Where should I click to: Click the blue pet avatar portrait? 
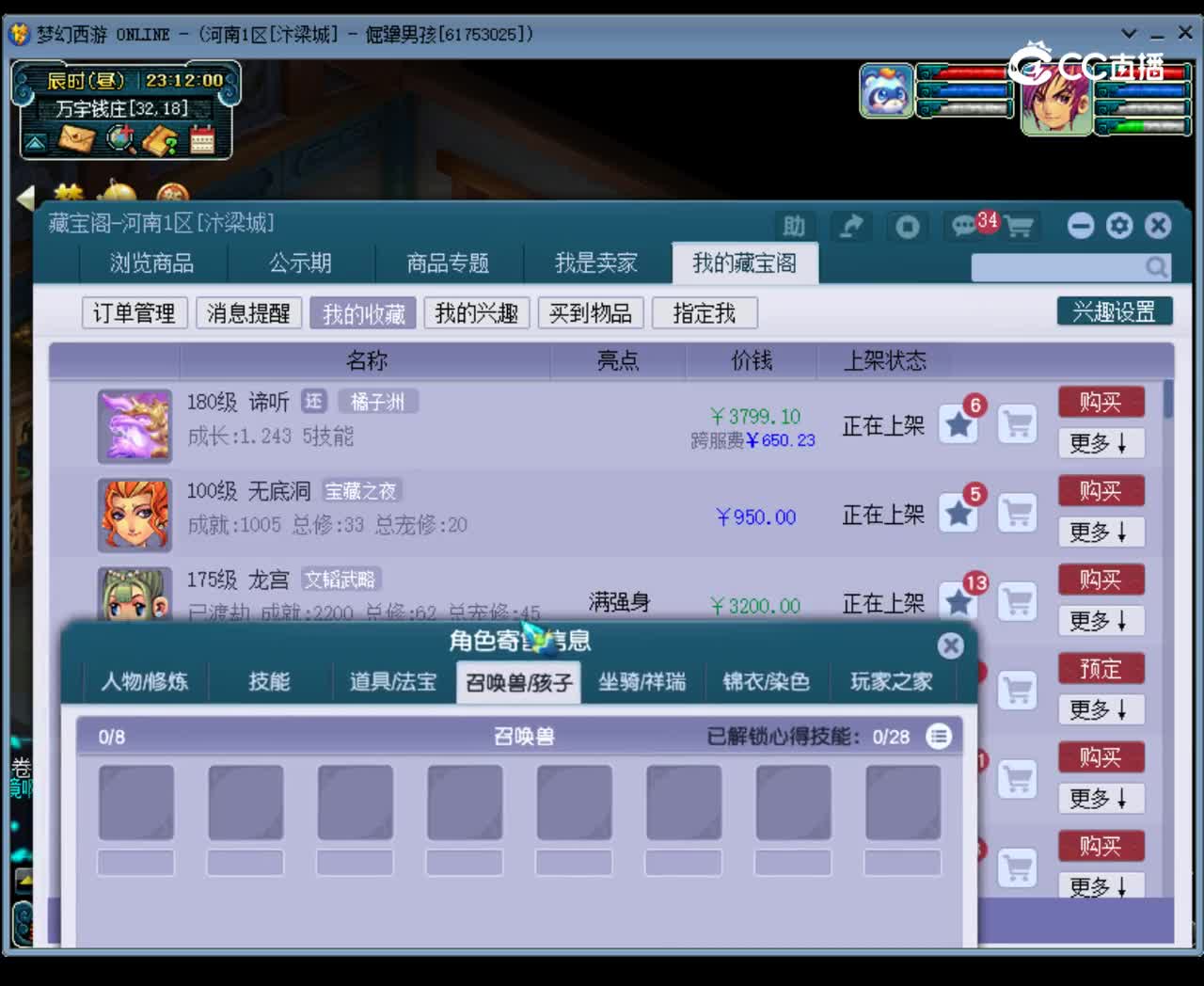[x=886, y=91]
